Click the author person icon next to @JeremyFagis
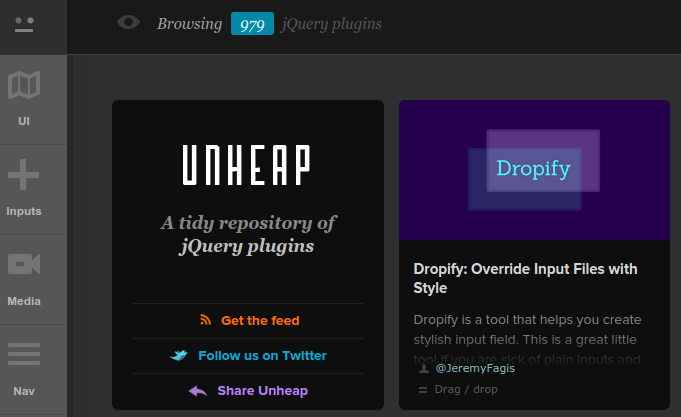The image size is (681, 417). (x=424, y=369)
